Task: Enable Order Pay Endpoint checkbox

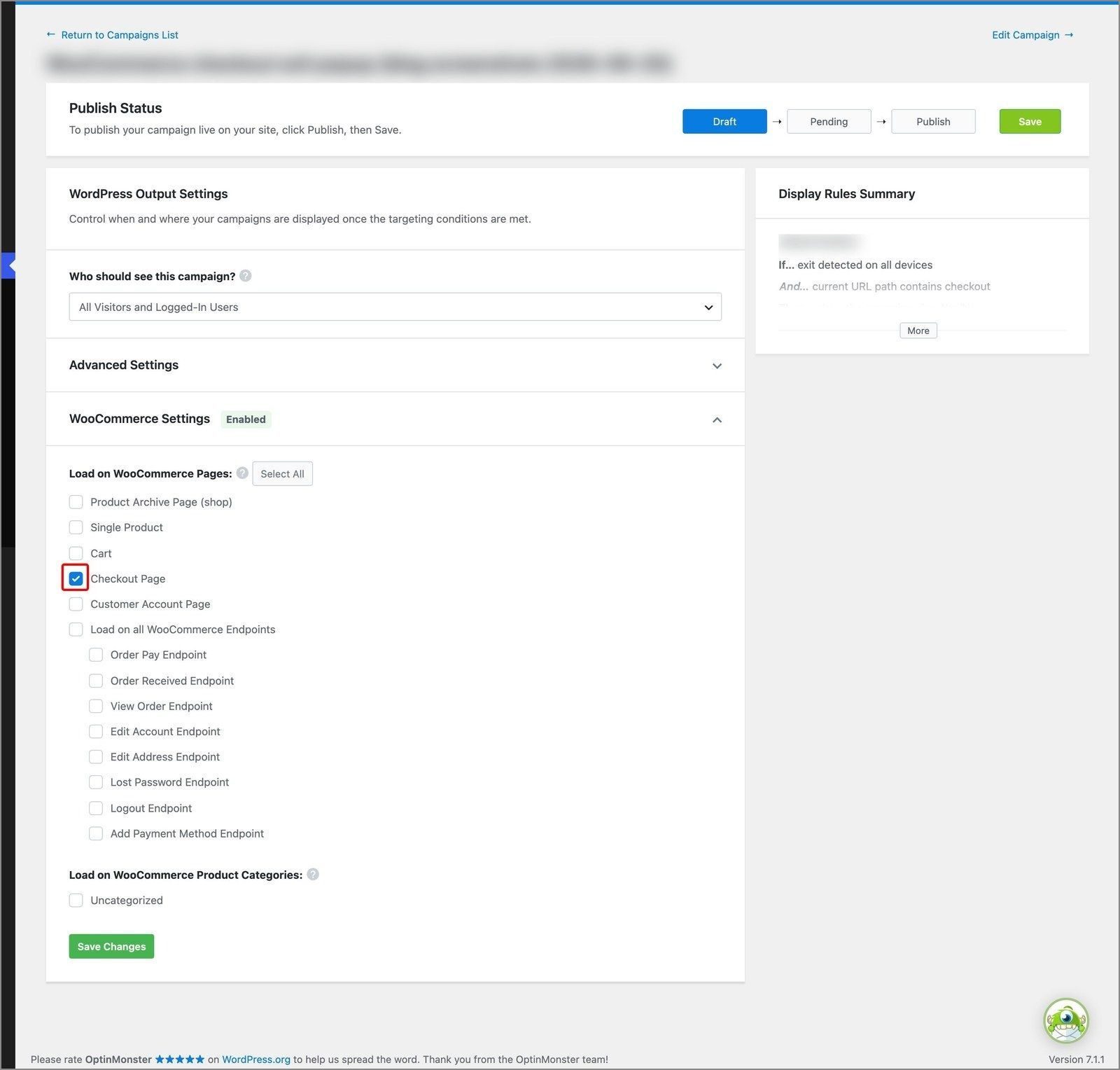Action: pos(96,655)
